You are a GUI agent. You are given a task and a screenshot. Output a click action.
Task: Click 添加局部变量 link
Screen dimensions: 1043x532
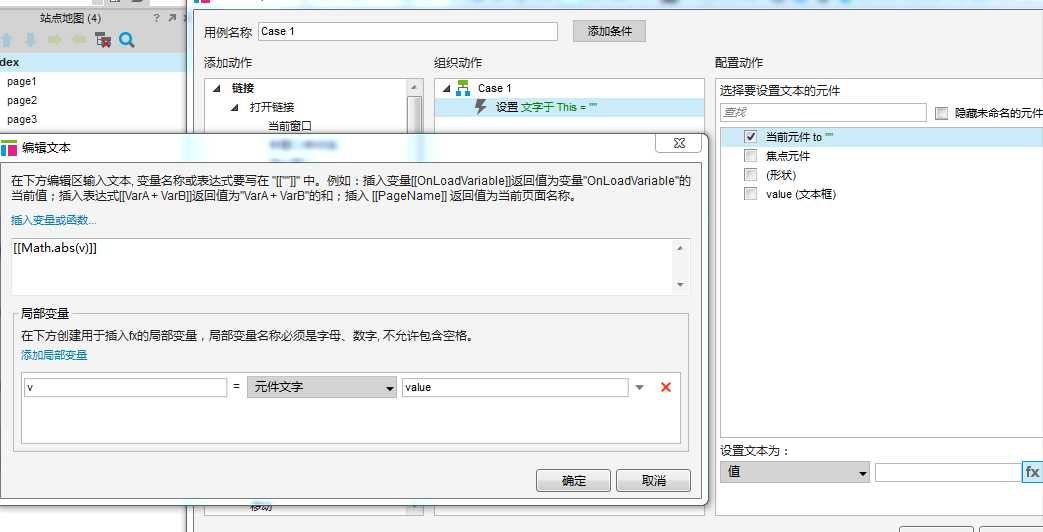[x=54, y=355]
